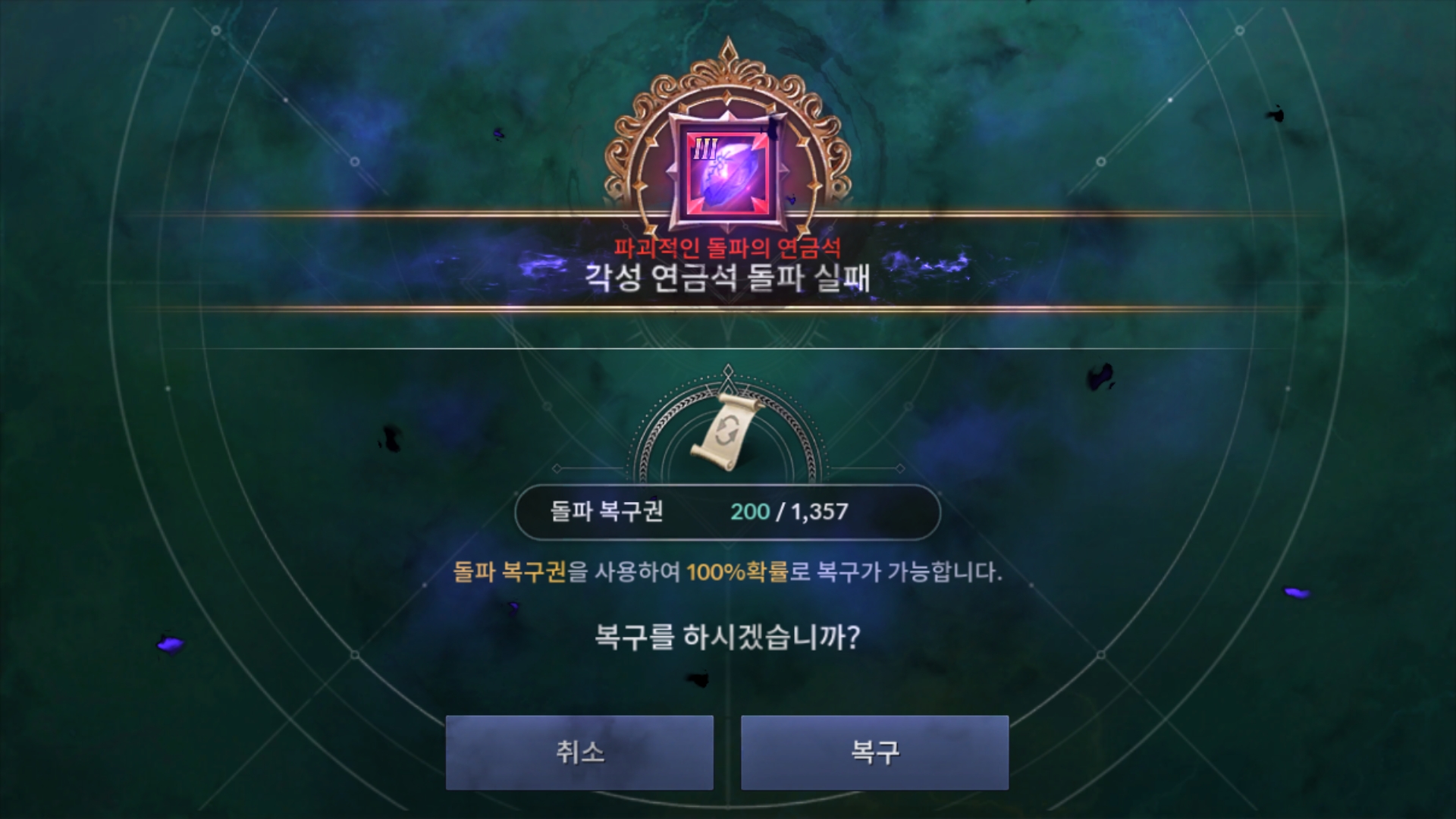Click the question 복구를 하시겠습니까?
The width and height of the screenshot is (1456, 819).
(727, 637)
